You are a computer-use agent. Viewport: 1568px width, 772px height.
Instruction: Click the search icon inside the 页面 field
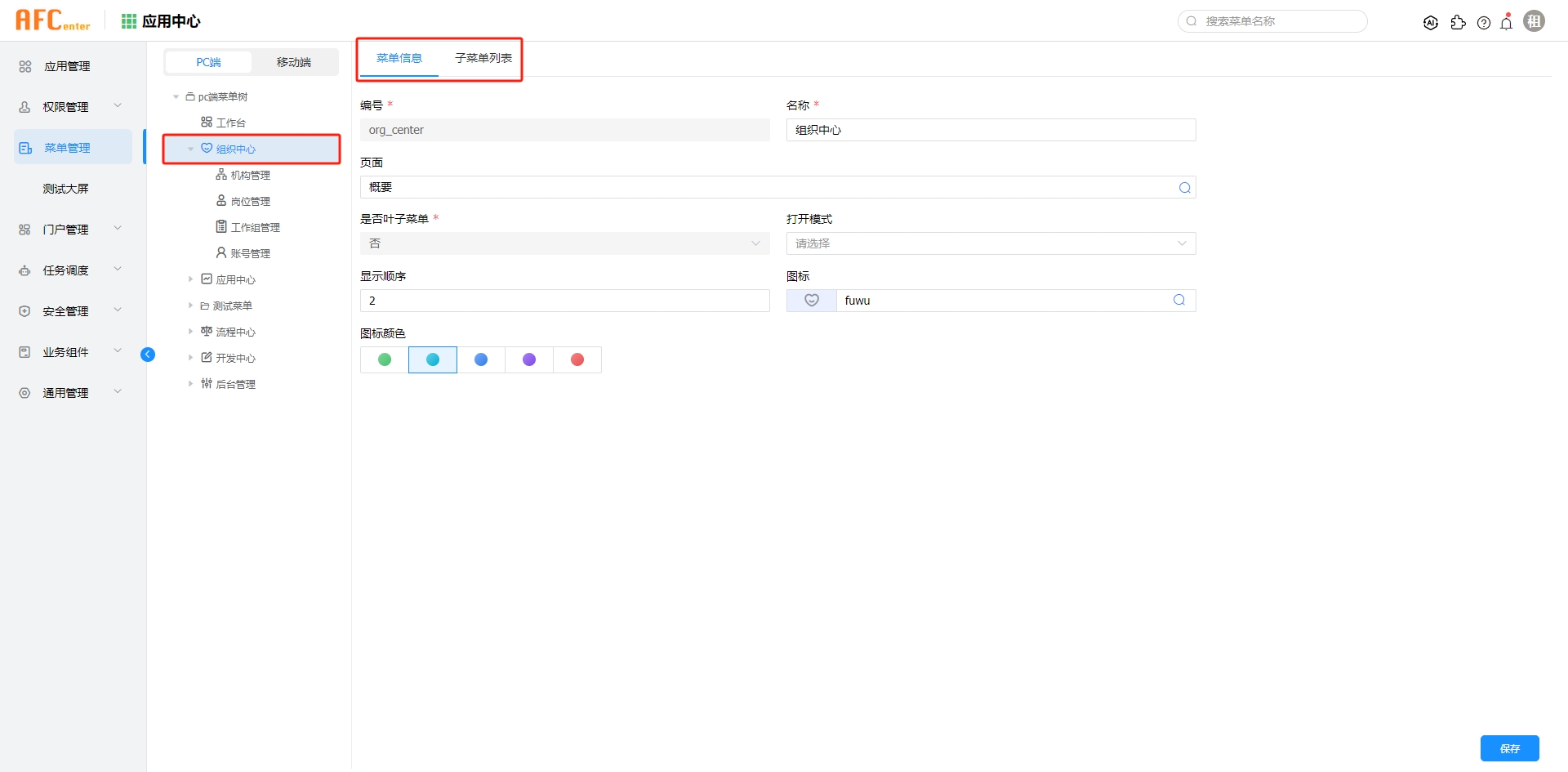coord(1183,187)
